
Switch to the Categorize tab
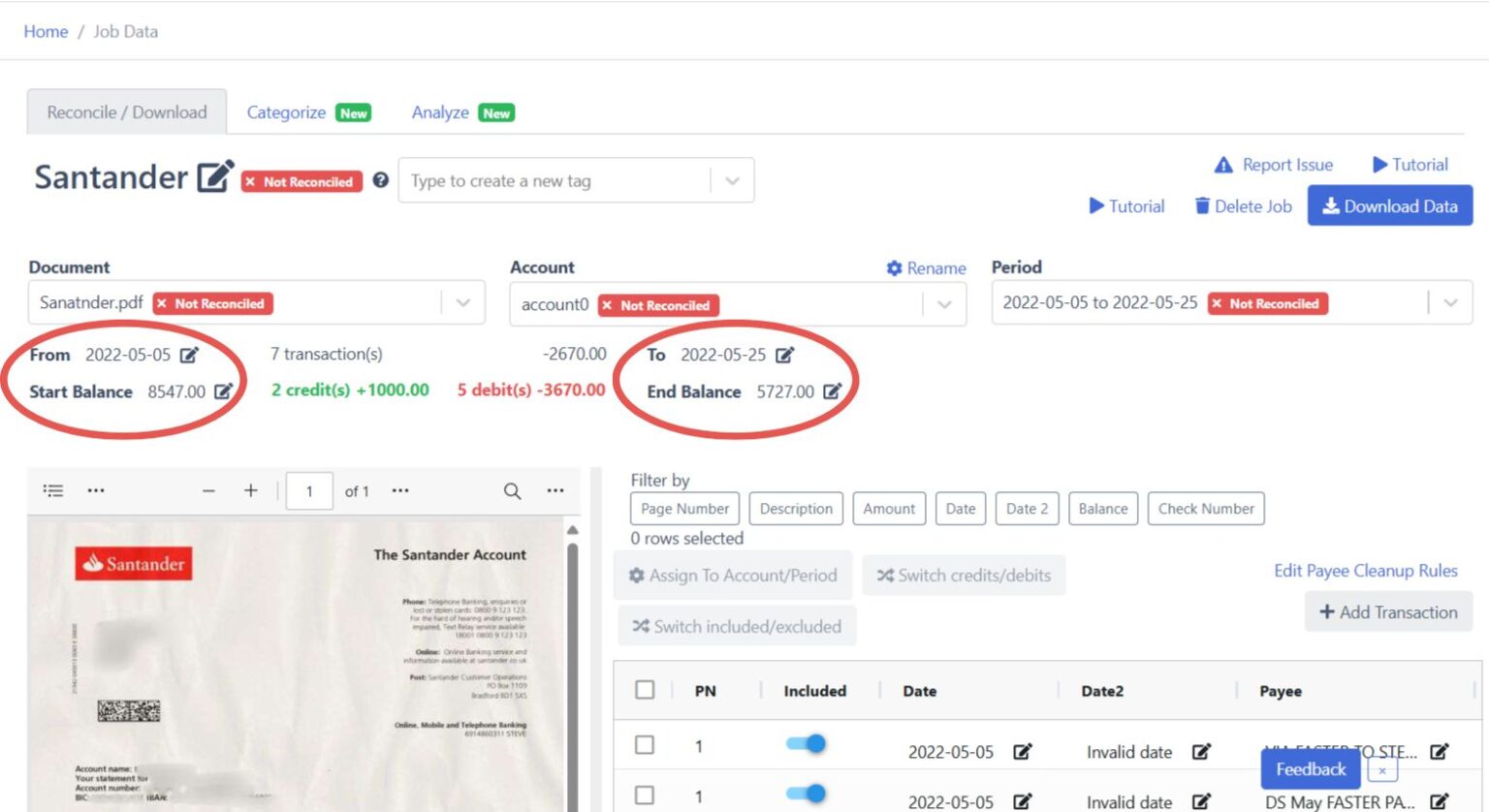click(x=286, y=112)
